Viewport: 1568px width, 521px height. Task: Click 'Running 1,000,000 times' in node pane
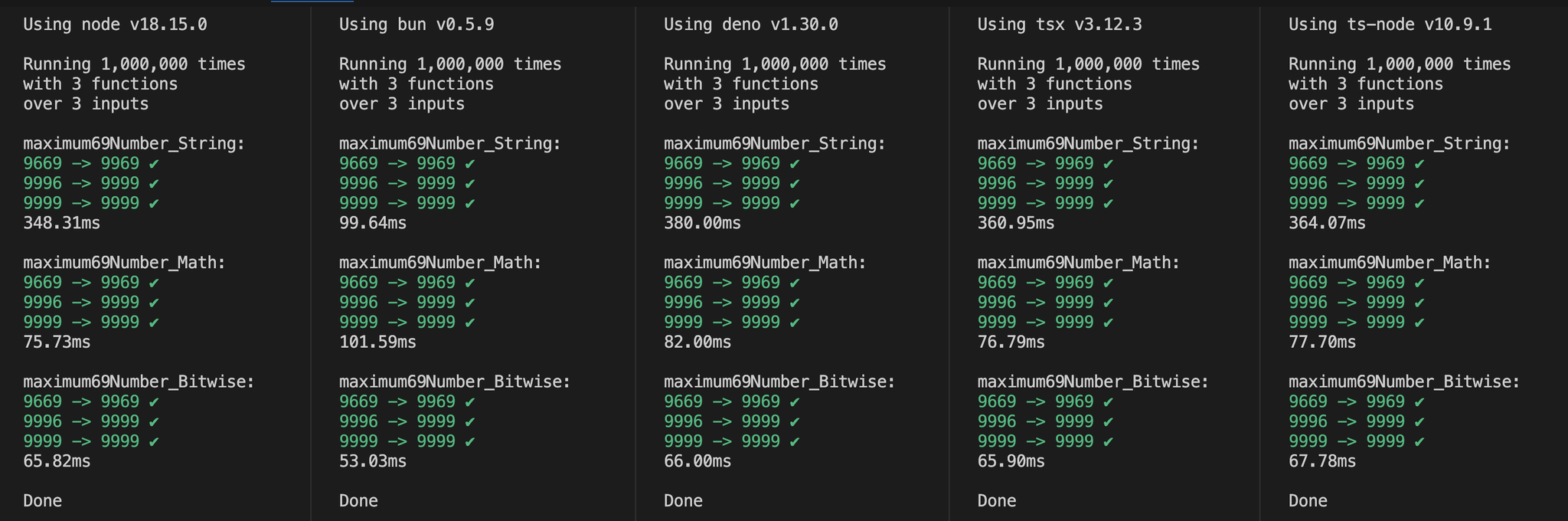pyautogui.click(x=134, y=64)
